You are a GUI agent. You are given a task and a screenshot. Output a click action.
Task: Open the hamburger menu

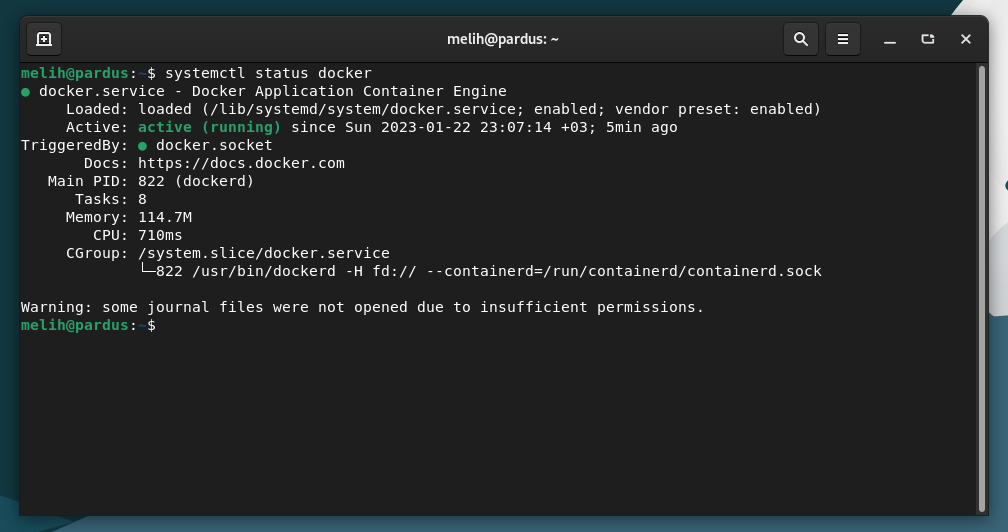coord(843,39)
